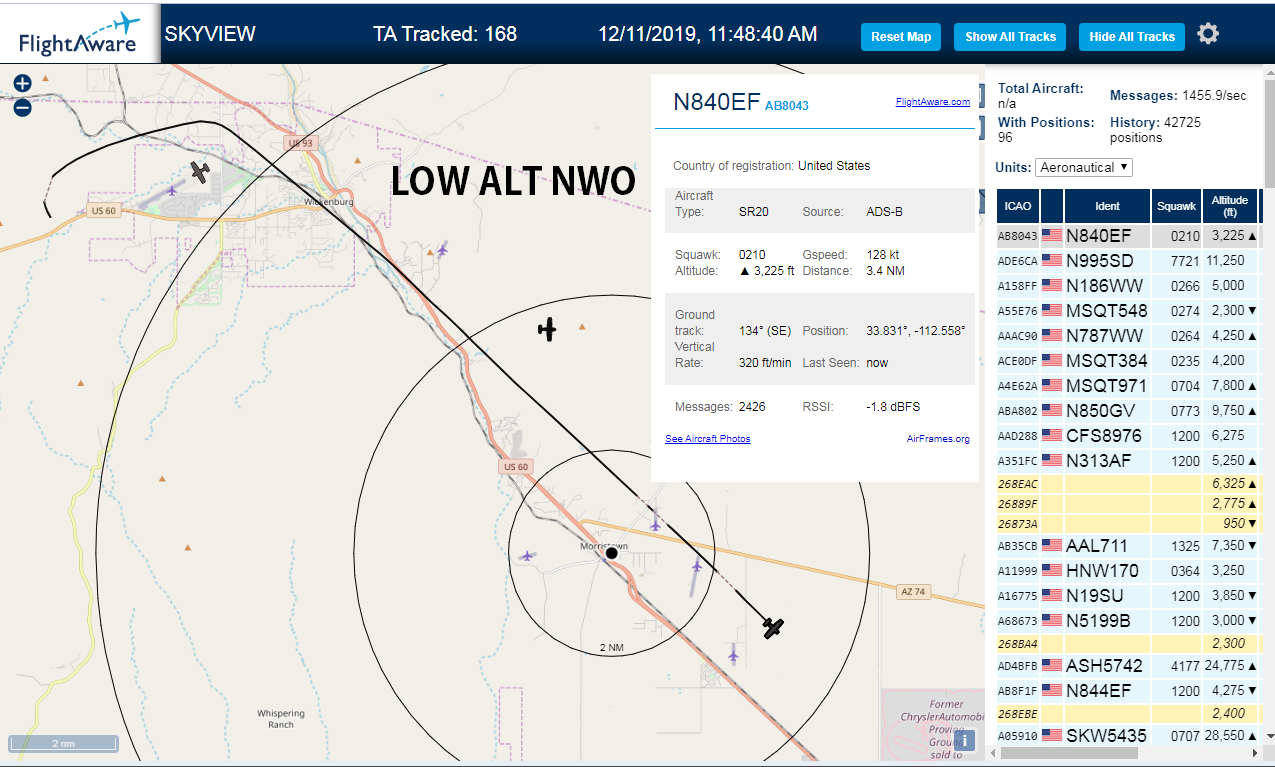Sort the table by the Ident column
This screenshot has height=767, width=1275.
click(1107, 206)
